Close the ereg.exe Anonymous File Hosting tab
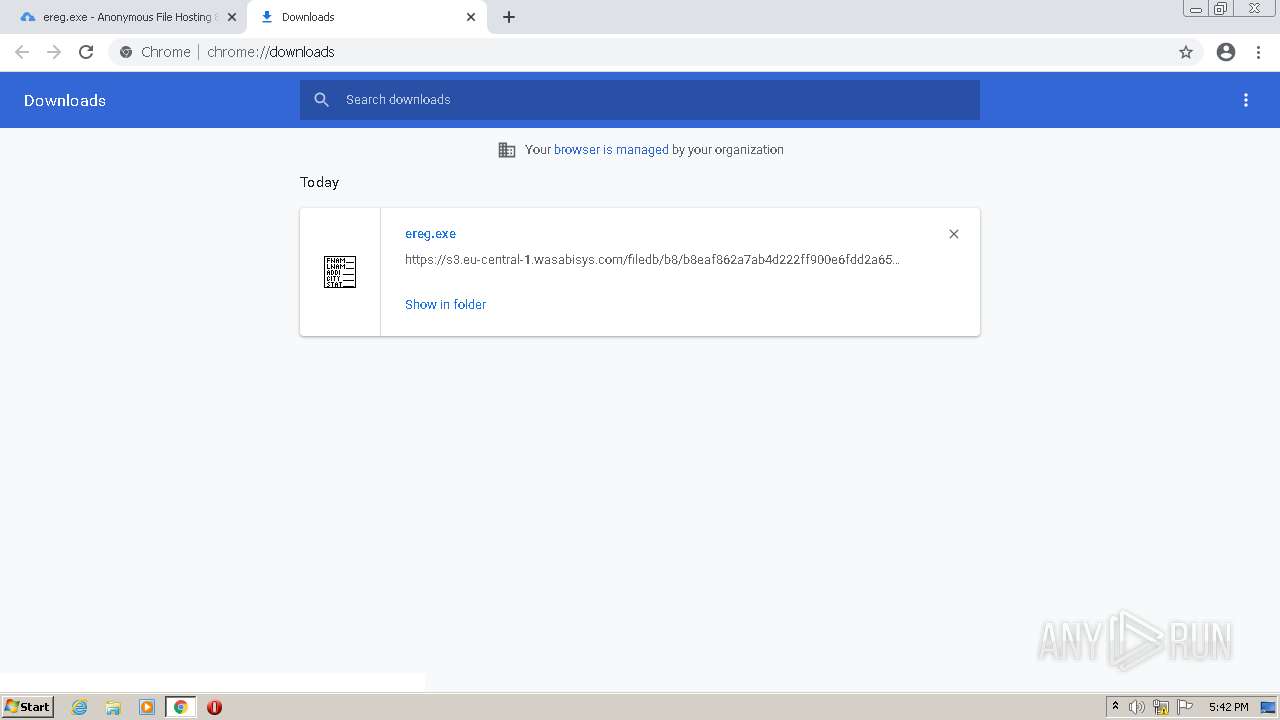 (232, 17)
